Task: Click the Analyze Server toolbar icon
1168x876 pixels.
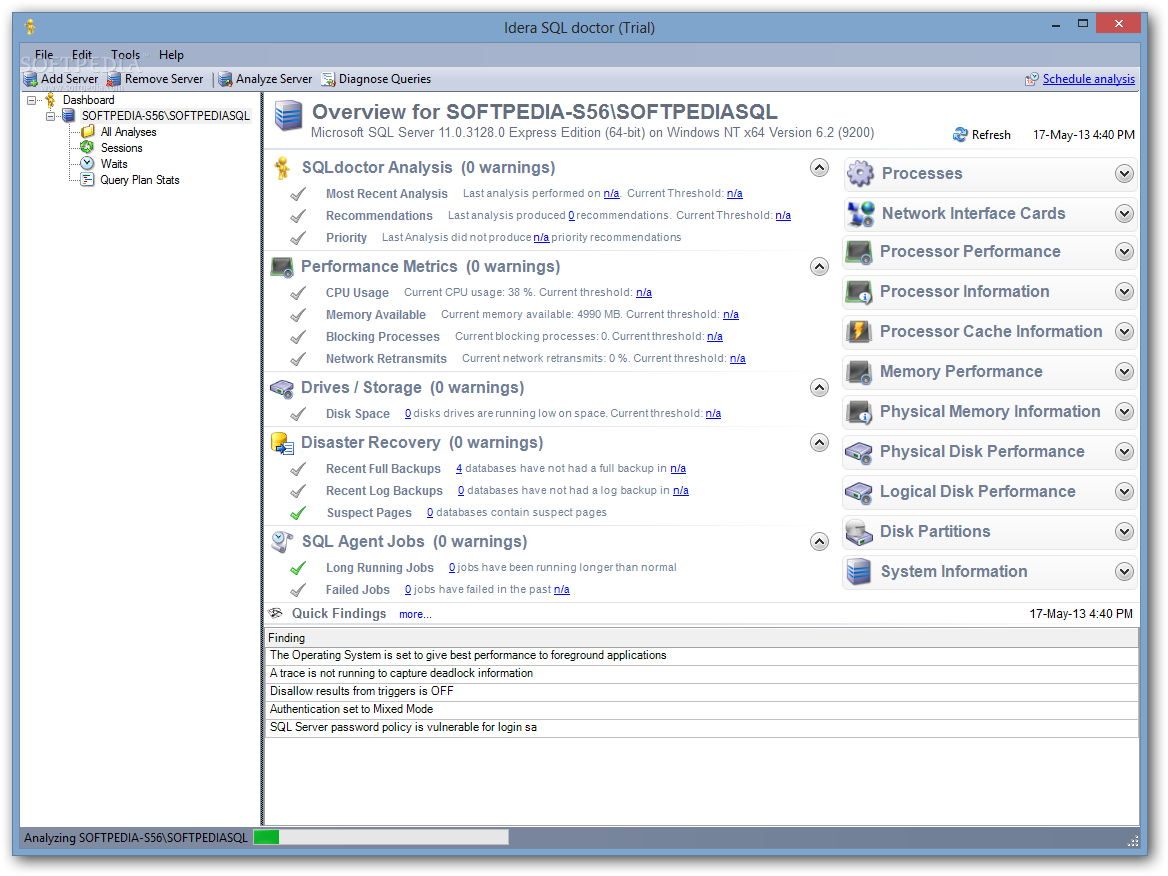Action: 225,79
